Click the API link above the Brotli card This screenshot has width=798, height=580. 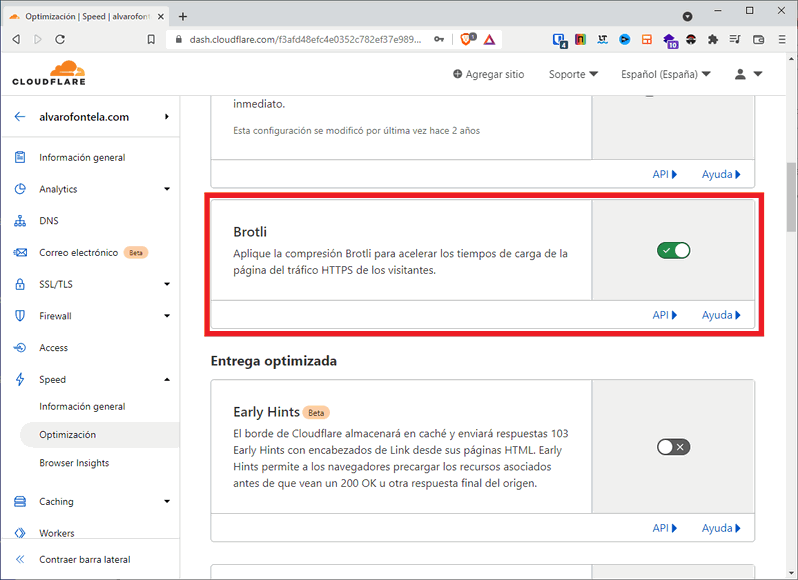[665, 174]
